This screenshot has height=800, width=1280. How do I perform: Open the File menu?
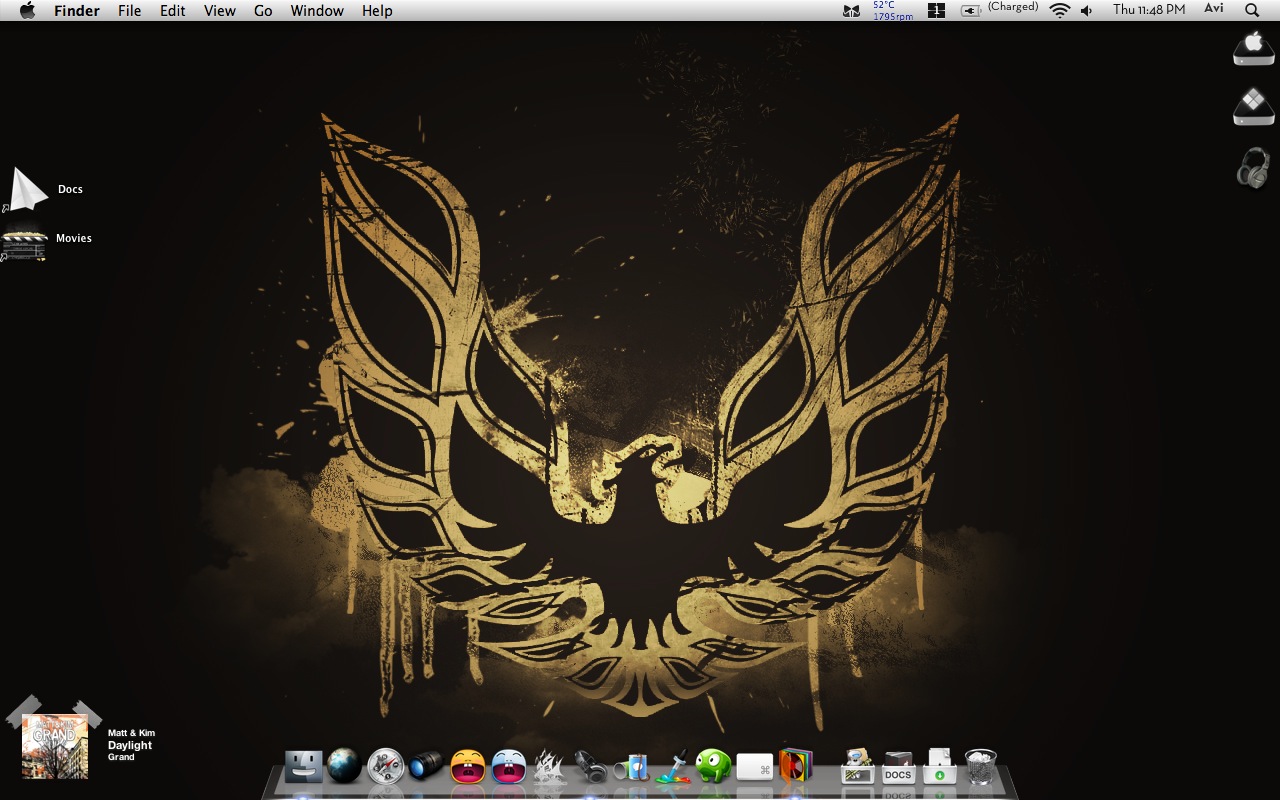[129, 10]
